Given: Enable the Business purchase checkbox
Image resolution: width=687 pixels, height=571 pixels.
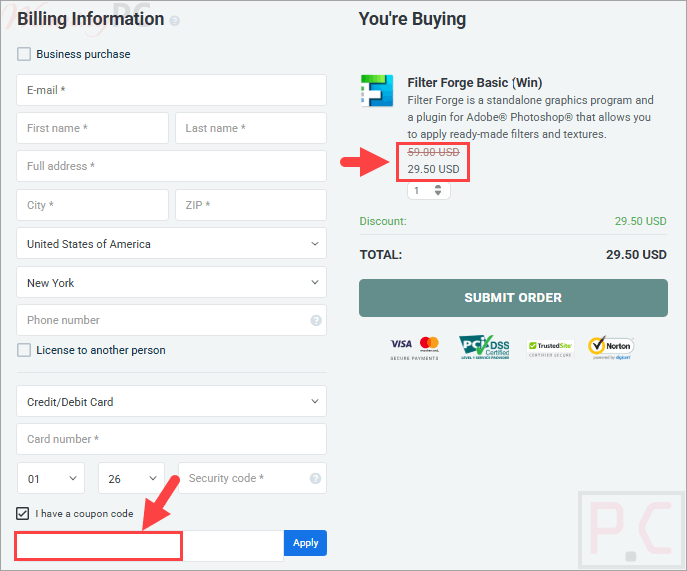Looking at the screenshot, I should [24, 54].
